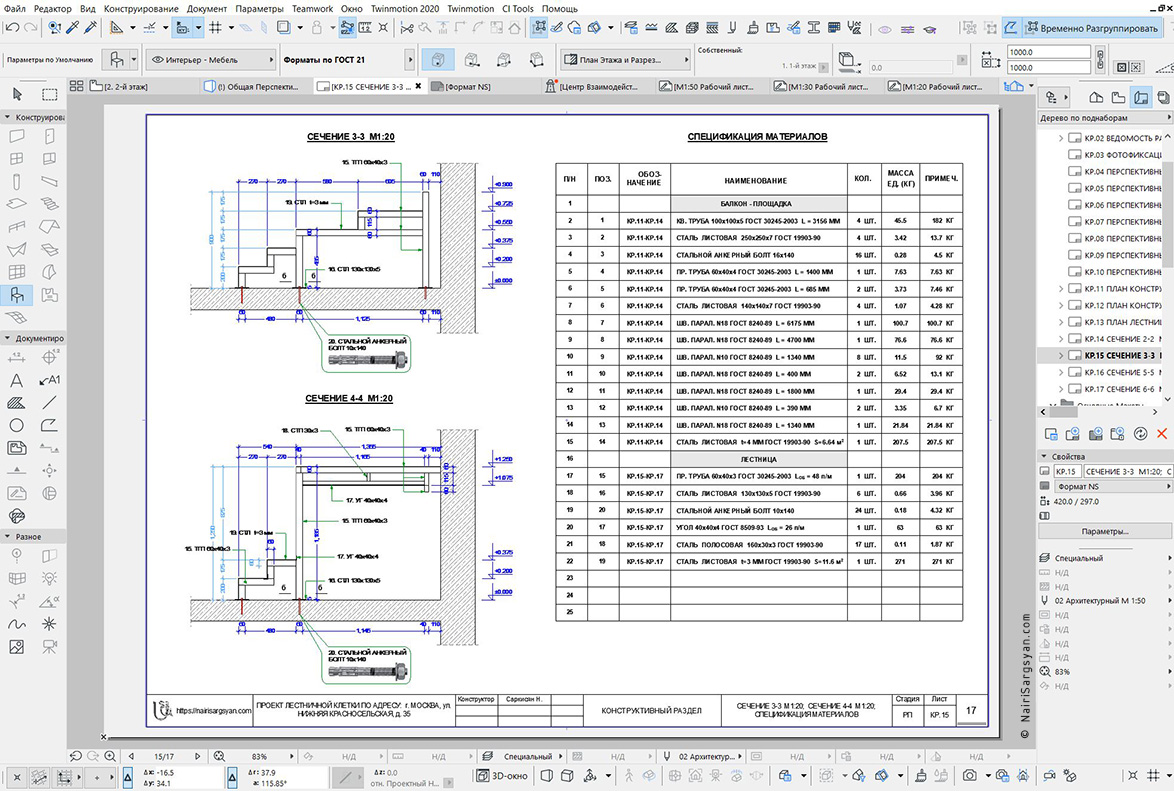The image size is (1174, 791).
Task: Open the Интерьер - Мебель layer dropdown
Action: pyautogui.click(x=211, y=59)
